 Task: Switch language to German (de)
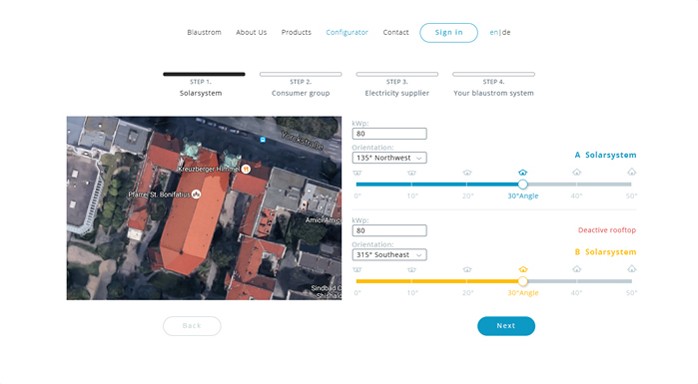[x=506, y=32]
